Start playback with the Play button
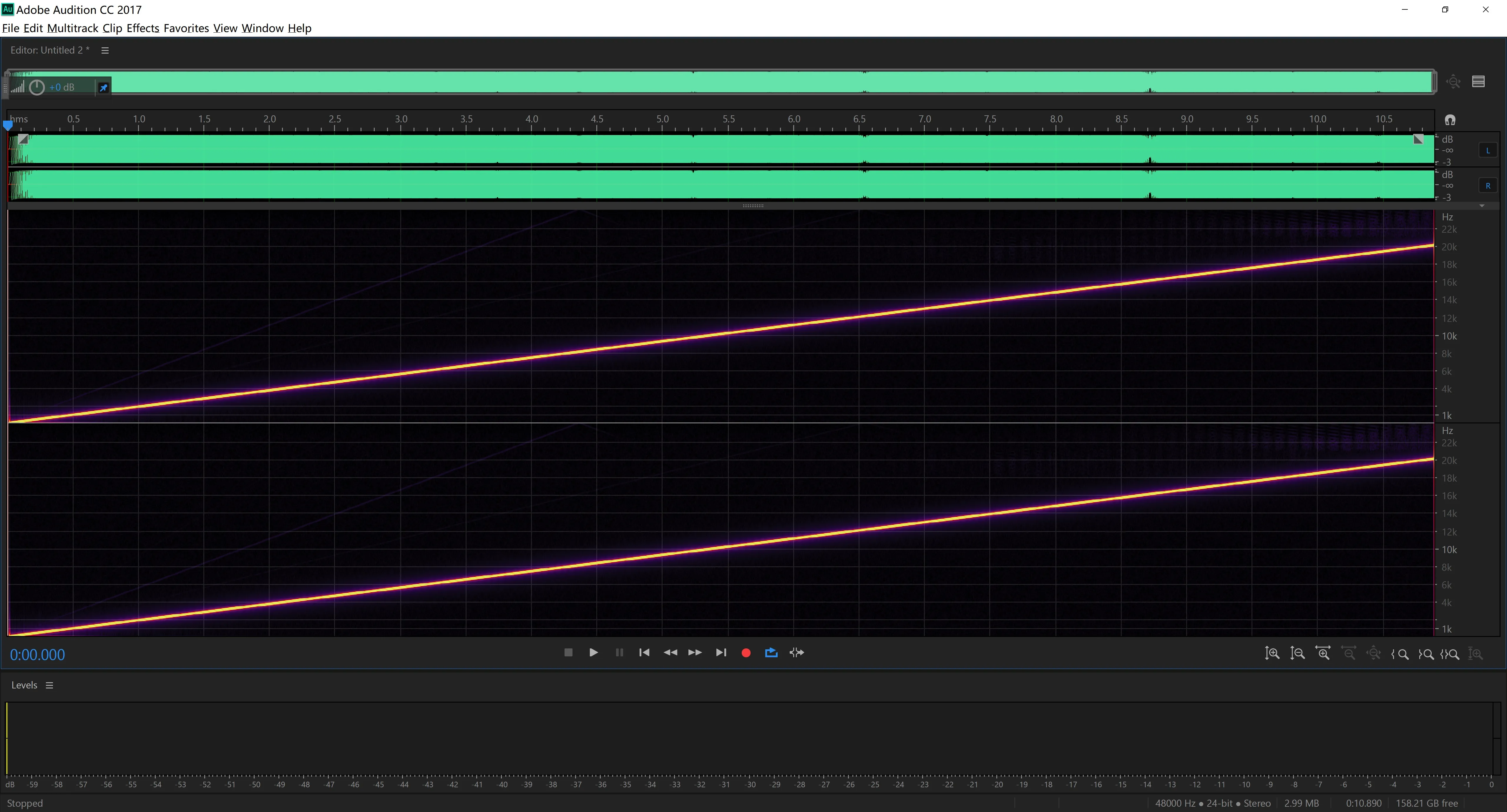Viewport: 1507px width, 812px height. [x=593, y=653]
